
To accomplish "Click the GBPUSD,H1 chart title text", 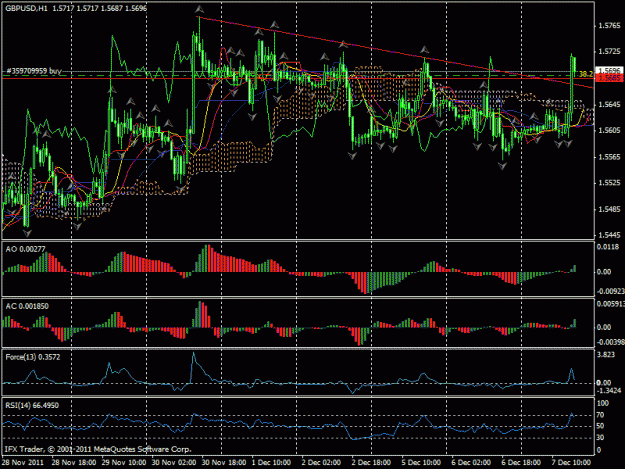I will coord(26,8).
